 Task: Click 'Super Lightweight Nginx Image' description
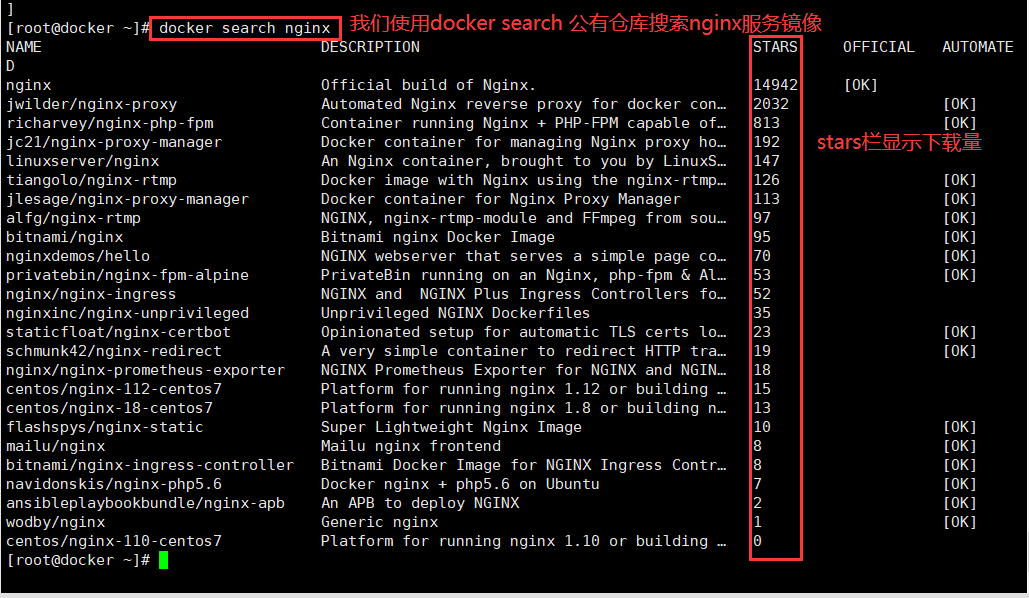[451, 428]
